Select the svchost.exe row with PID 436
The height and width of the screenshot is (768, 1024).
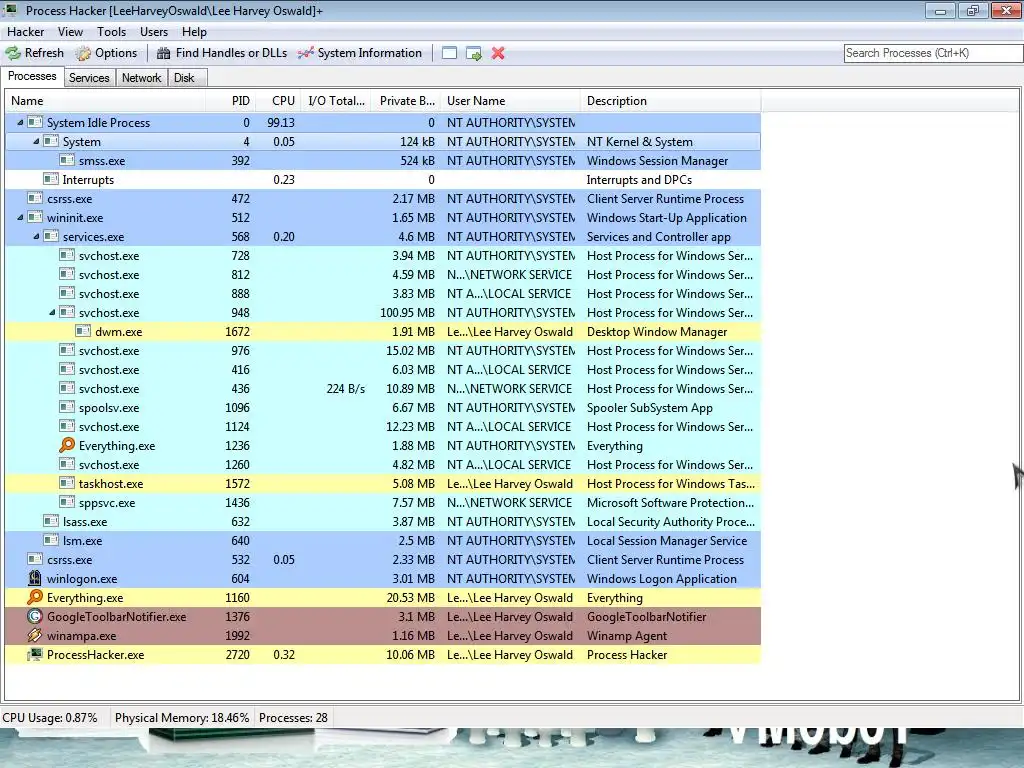point(383,388)
